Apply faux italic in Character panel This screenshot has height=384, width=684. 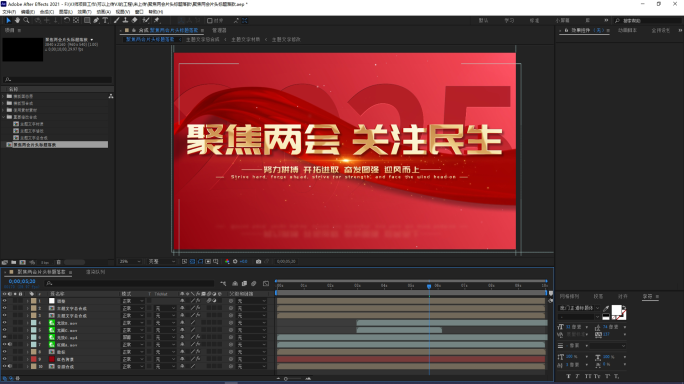pos(578,376)
